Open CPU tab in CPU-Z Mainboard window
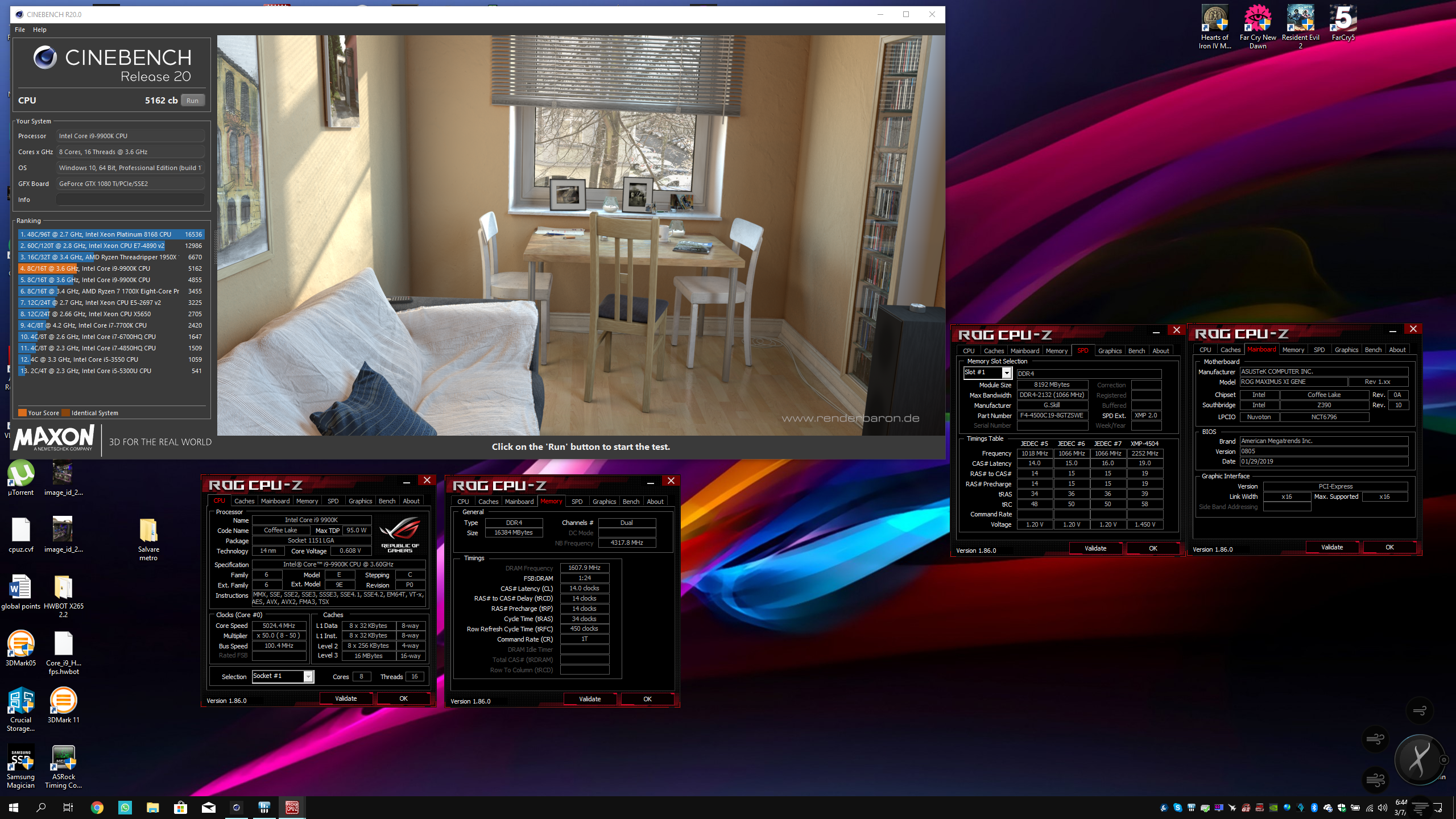 pos(1205,350)
